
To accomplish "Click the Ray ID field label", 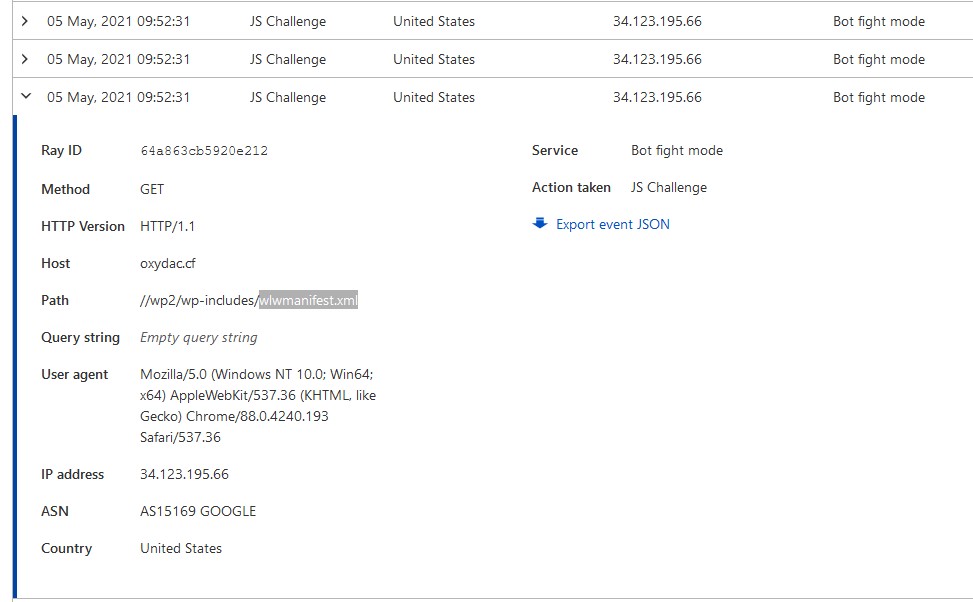I will [61, 150].
